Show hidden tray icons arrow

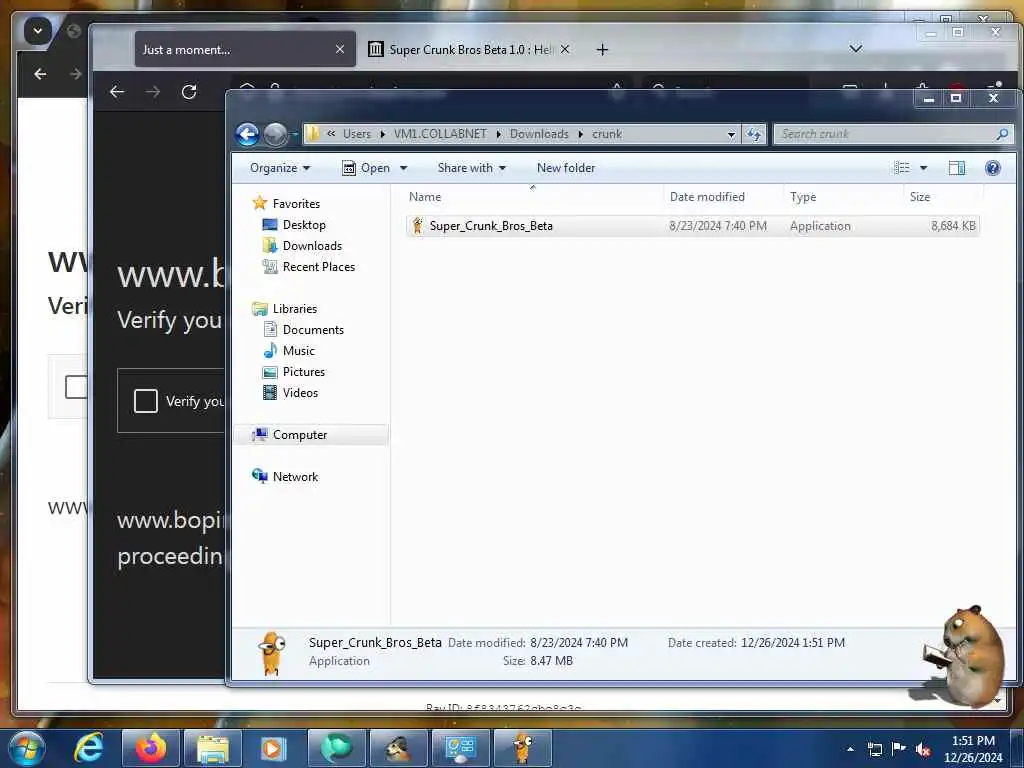pos(850,749)
